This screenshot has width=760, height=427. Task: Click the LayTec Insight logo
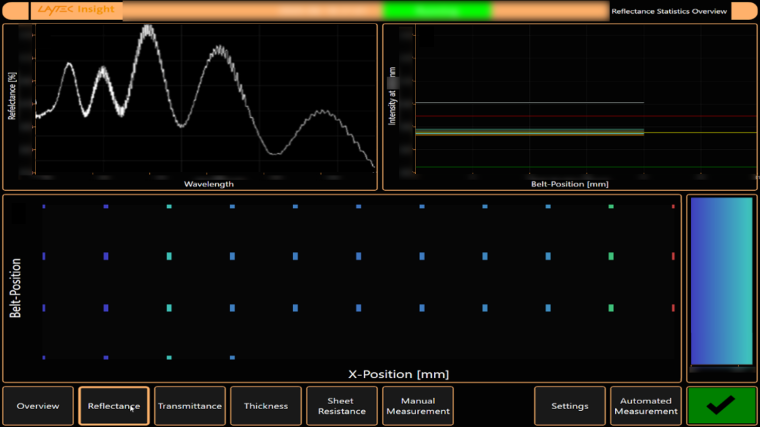[x=62, y=11]
